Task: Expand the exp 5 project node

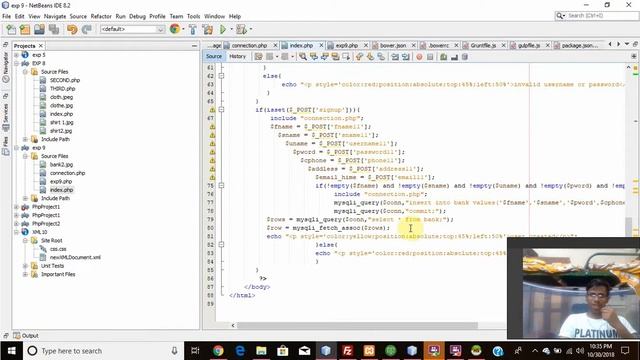Action: pyautogui.click(x=16, y=55)
